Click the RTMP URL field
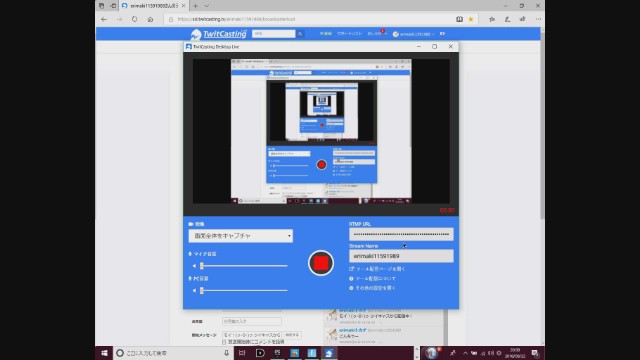The height and width of the screenshot is (360, 640). pyautogui.click(x=401, y=234)
